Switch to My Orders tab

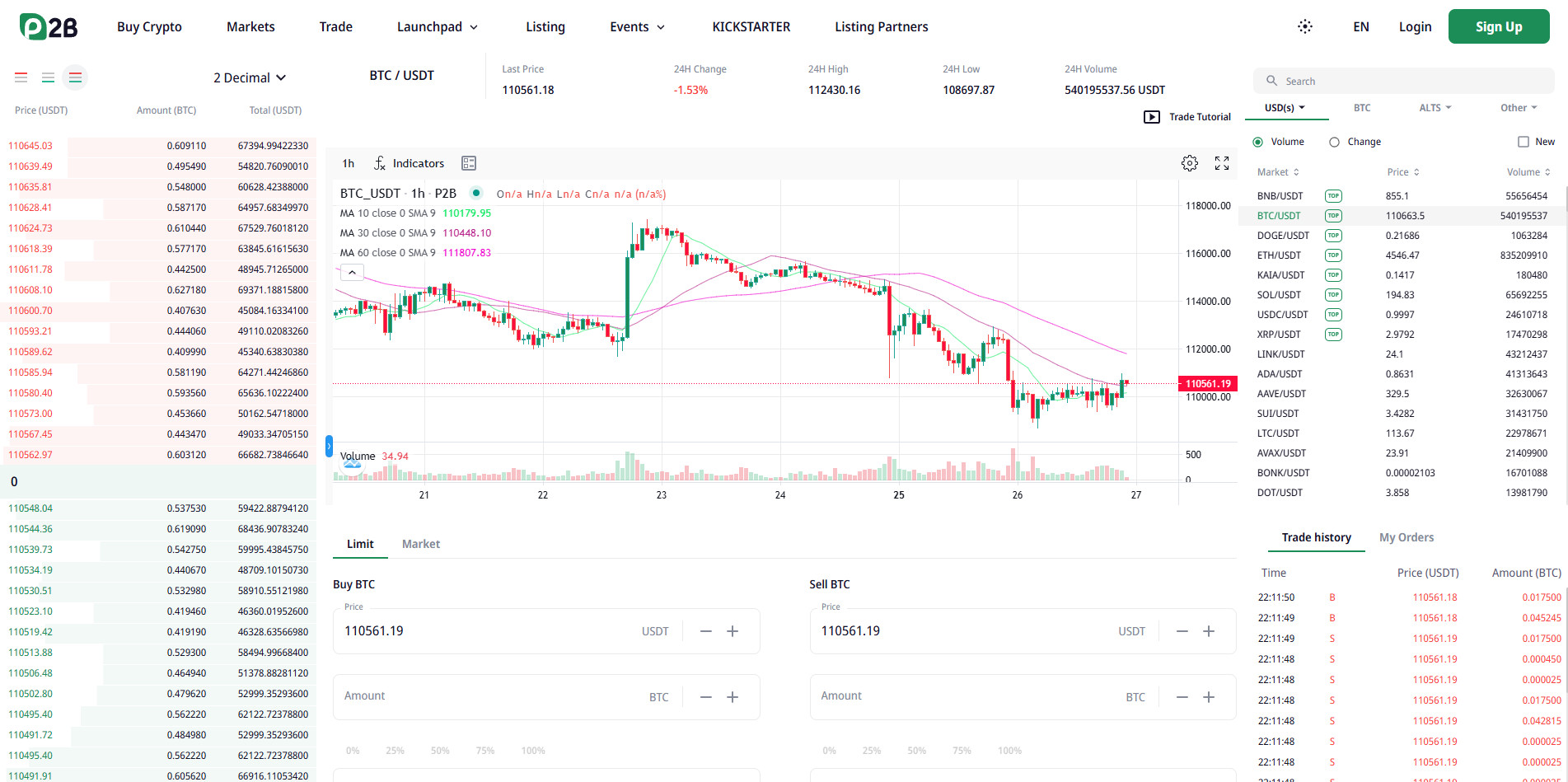point(1406,537)
